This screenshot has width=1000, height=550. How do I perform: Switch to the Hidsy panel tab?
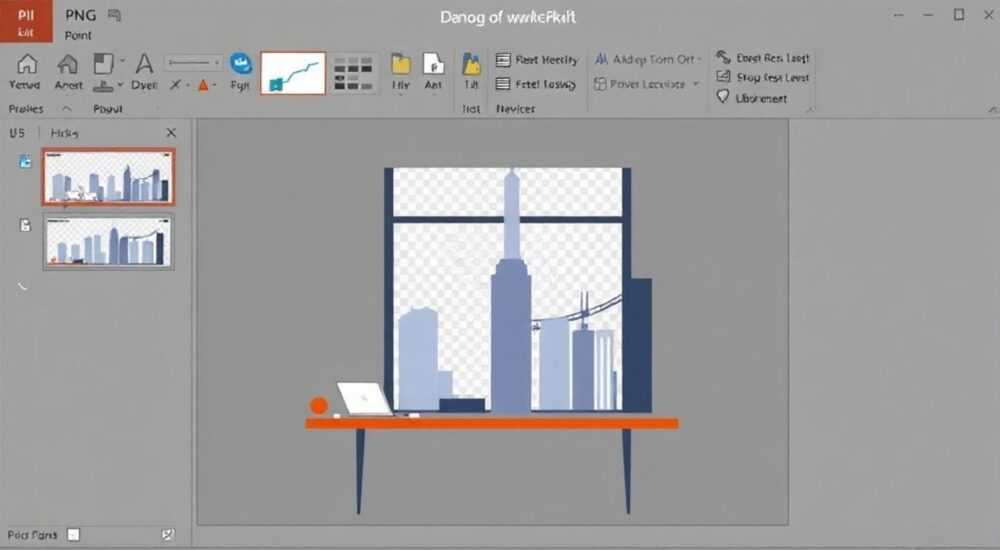tap(64, 133)
